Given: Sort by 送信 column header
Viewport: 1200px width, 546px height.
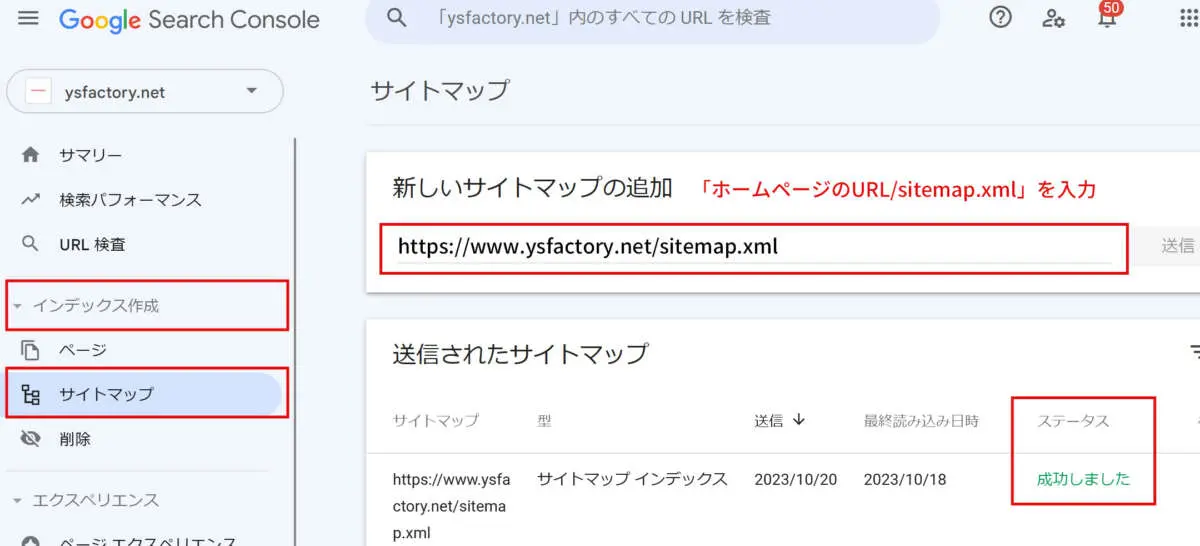Looking at the screenshot, I should click(770, 421).
